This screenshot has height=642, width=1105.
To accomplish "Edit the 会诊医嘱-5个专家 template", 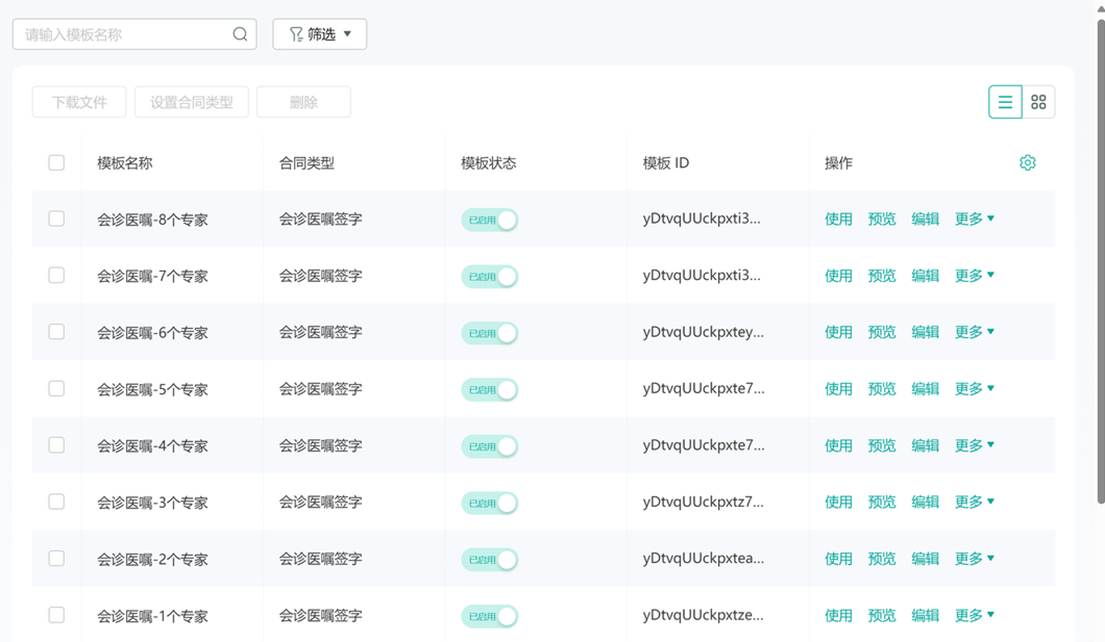I will (x=925, y=389).
